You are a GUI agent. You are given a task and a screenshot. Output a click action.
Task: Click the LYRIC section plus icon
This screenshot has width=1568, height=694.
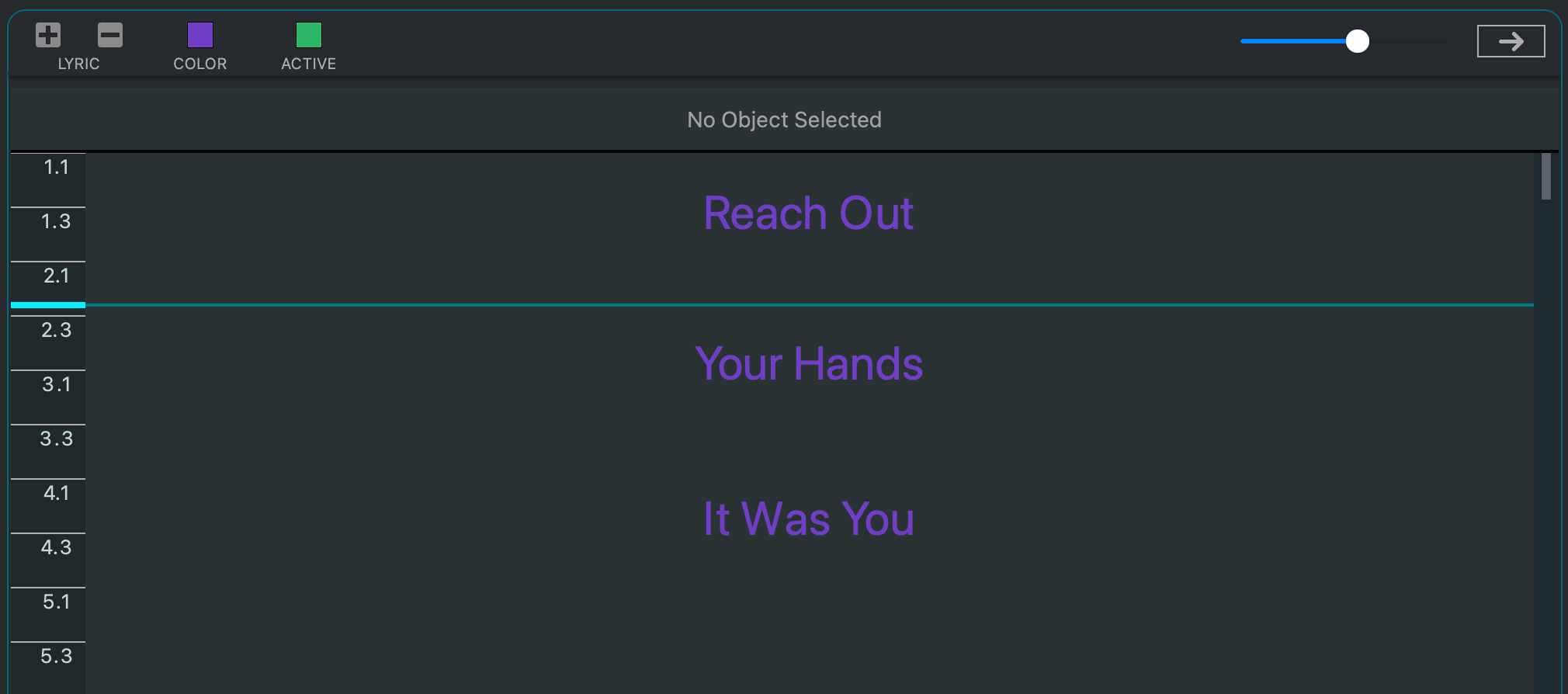pos(47,34)
